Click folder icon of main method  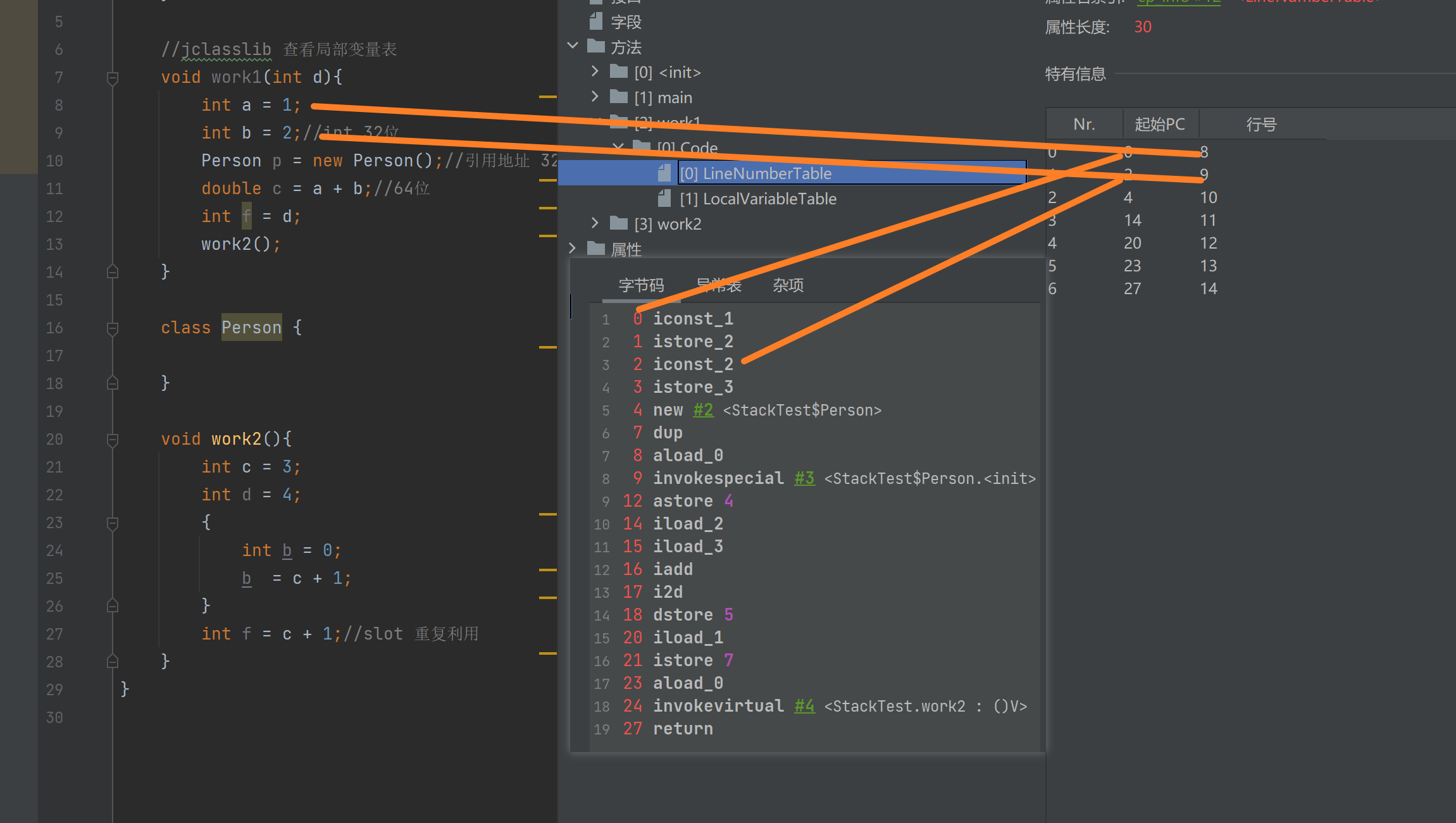618,97
